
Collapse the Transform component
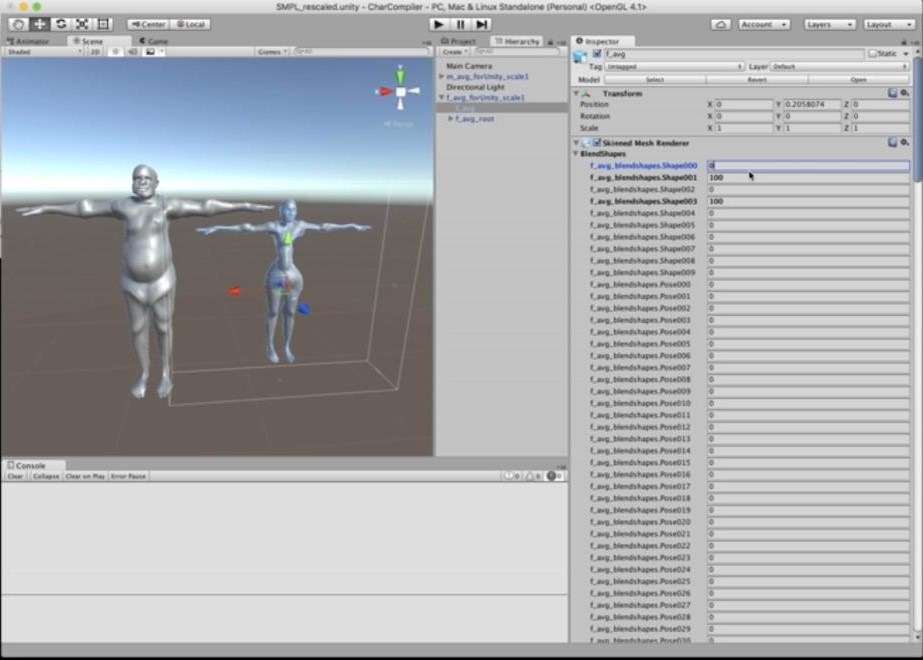click(576, 94)
